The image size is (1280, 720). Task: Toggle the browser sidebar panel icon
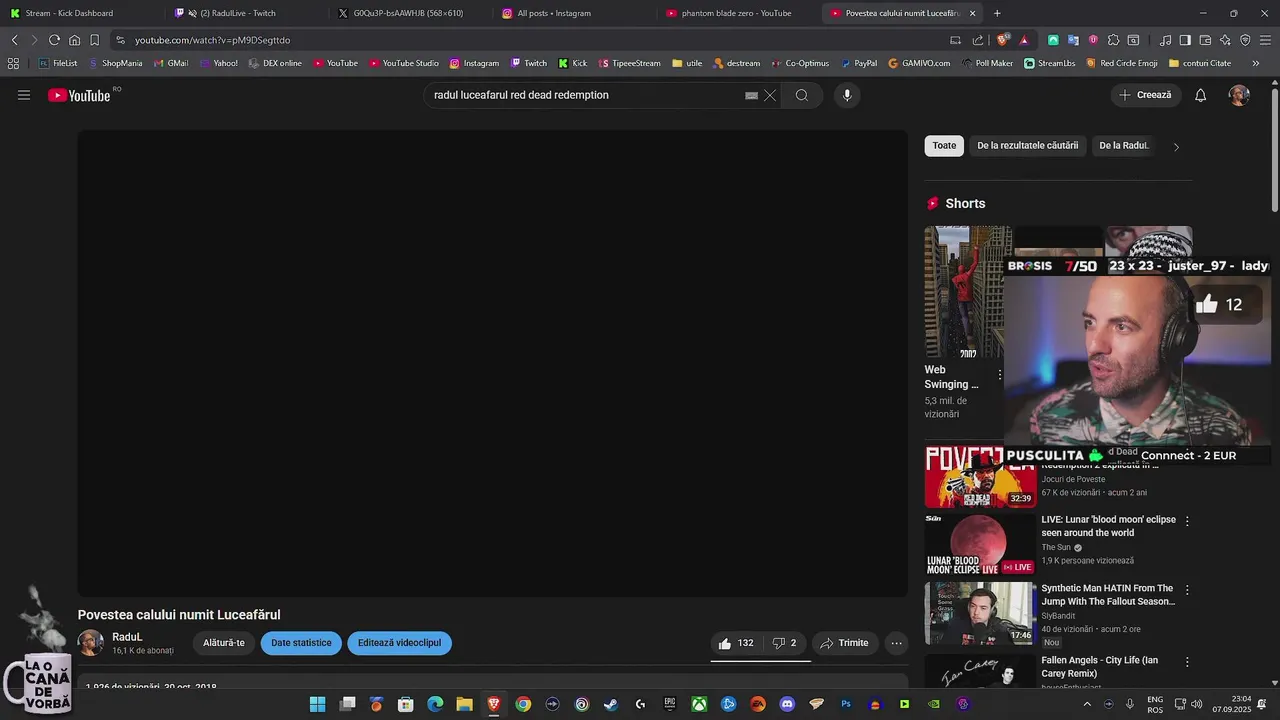1185,40
